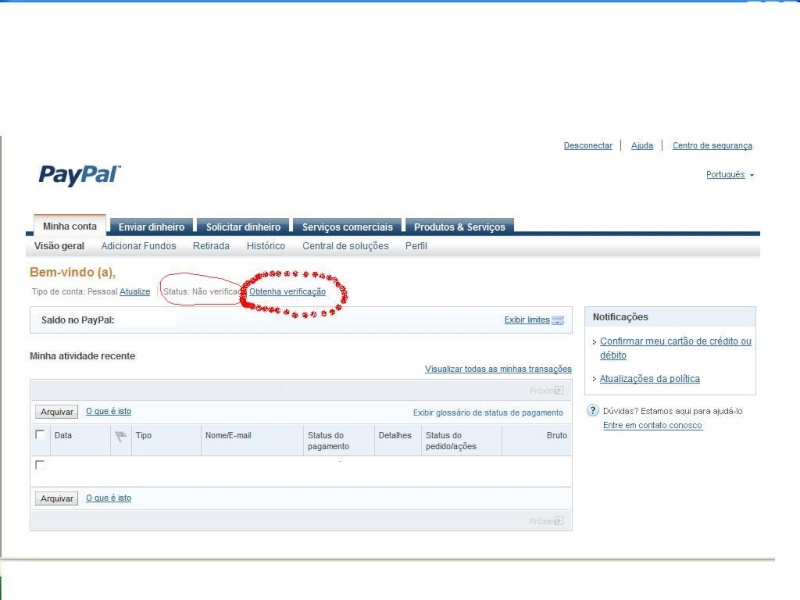Select the Histórico submenu item
Viewport: 800px width, 600px height.
click(266, 246)
